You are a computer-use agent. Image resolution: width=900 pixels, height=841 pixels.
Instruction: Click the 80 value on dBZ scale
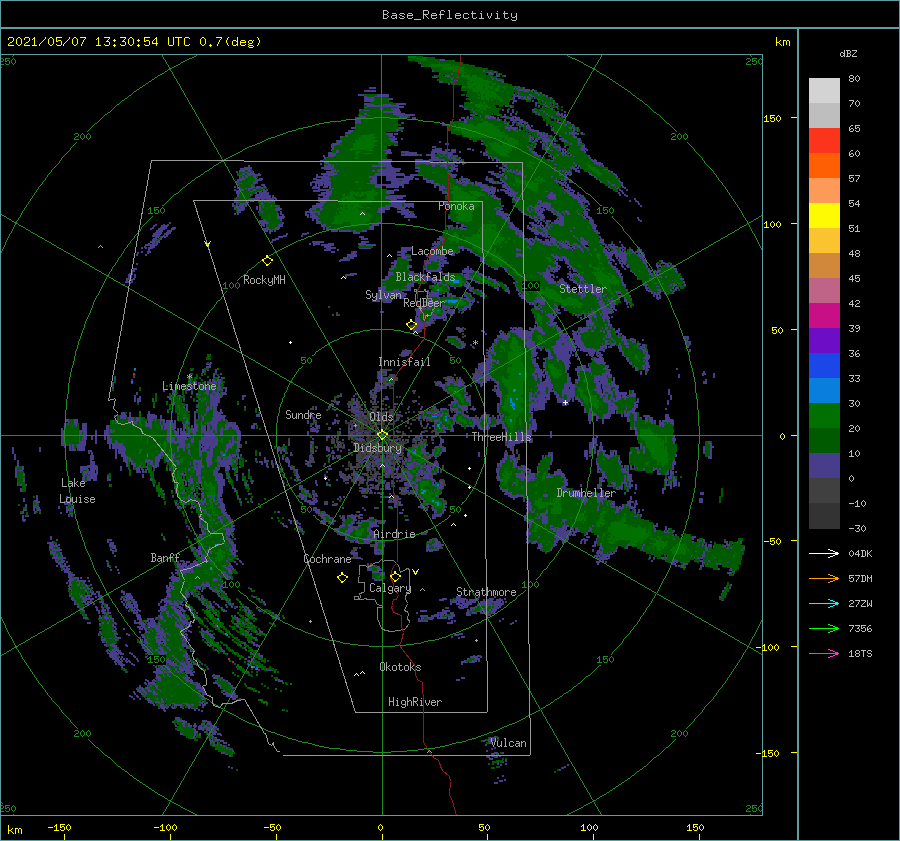[854, 79]
